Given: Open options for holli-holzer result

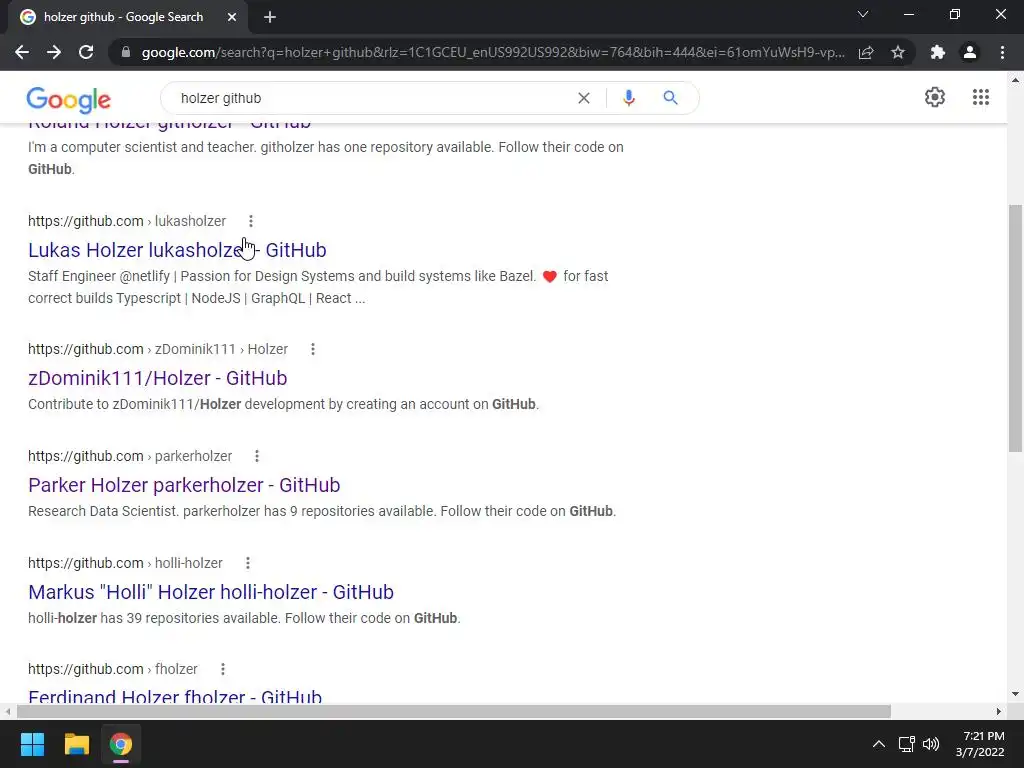Looking at the screenshot, I should (x=248, y=563).
